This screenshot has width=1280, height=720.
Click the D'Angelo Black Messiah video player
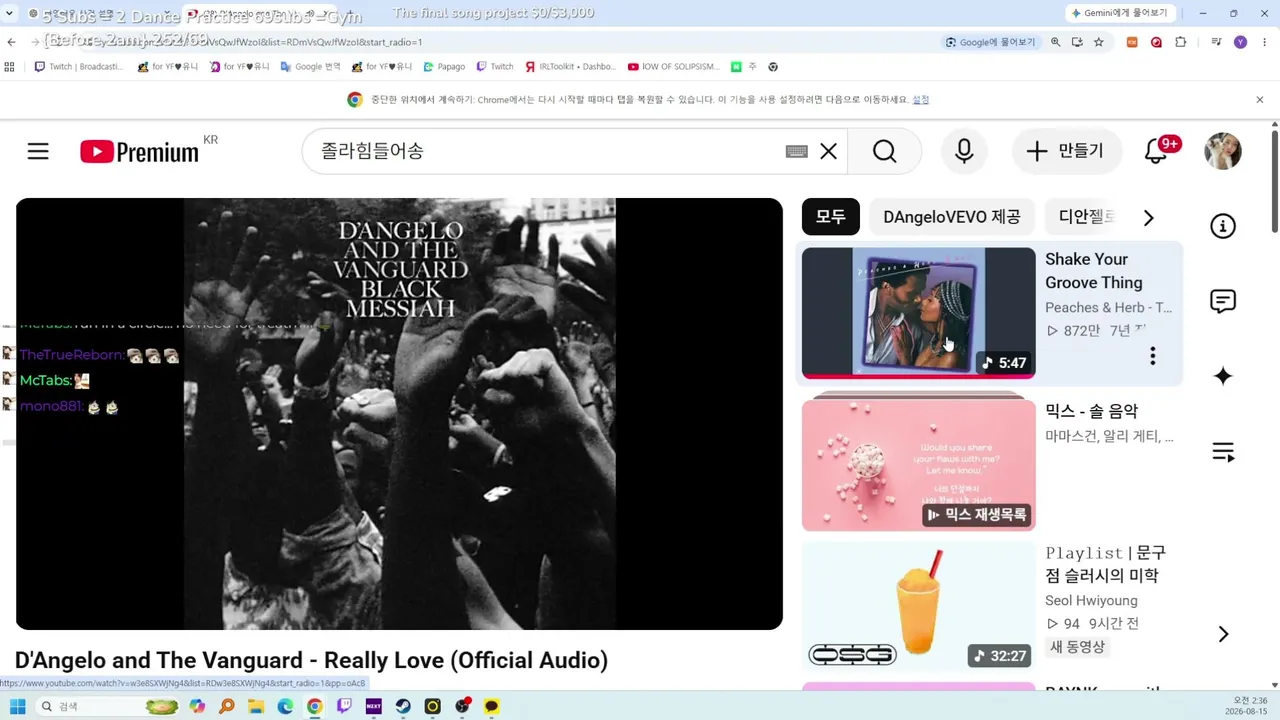click(x=399, y=414)
